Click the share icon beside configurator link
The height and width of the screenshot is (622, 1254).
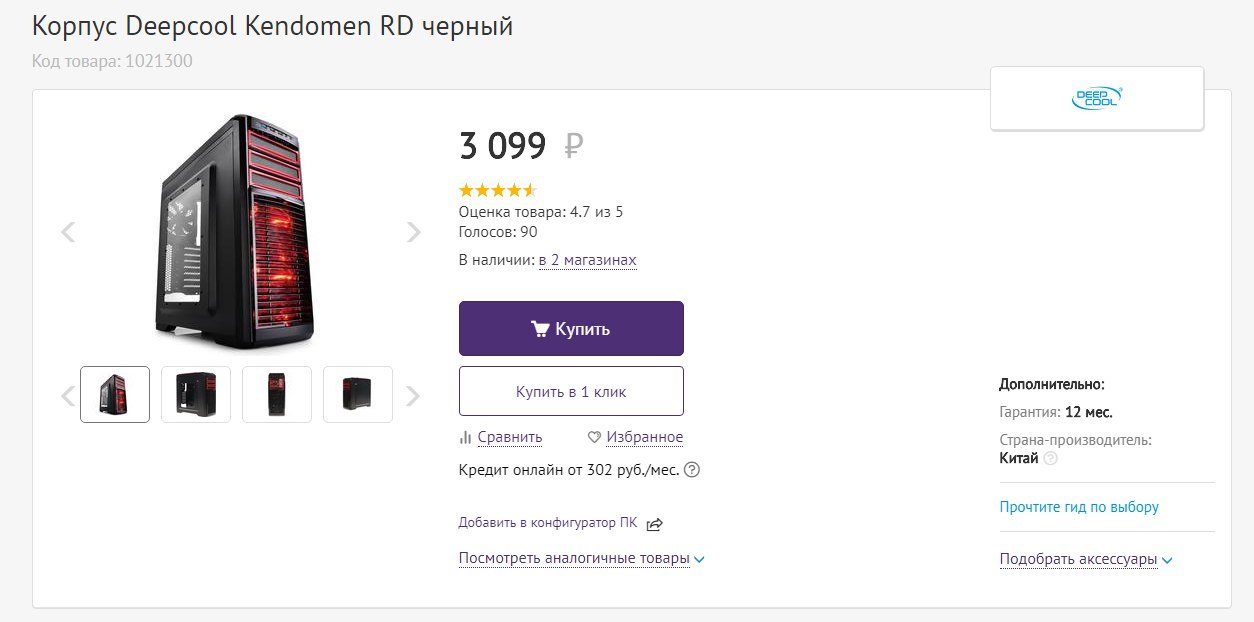pyautogui.click(x=655, y=524)
